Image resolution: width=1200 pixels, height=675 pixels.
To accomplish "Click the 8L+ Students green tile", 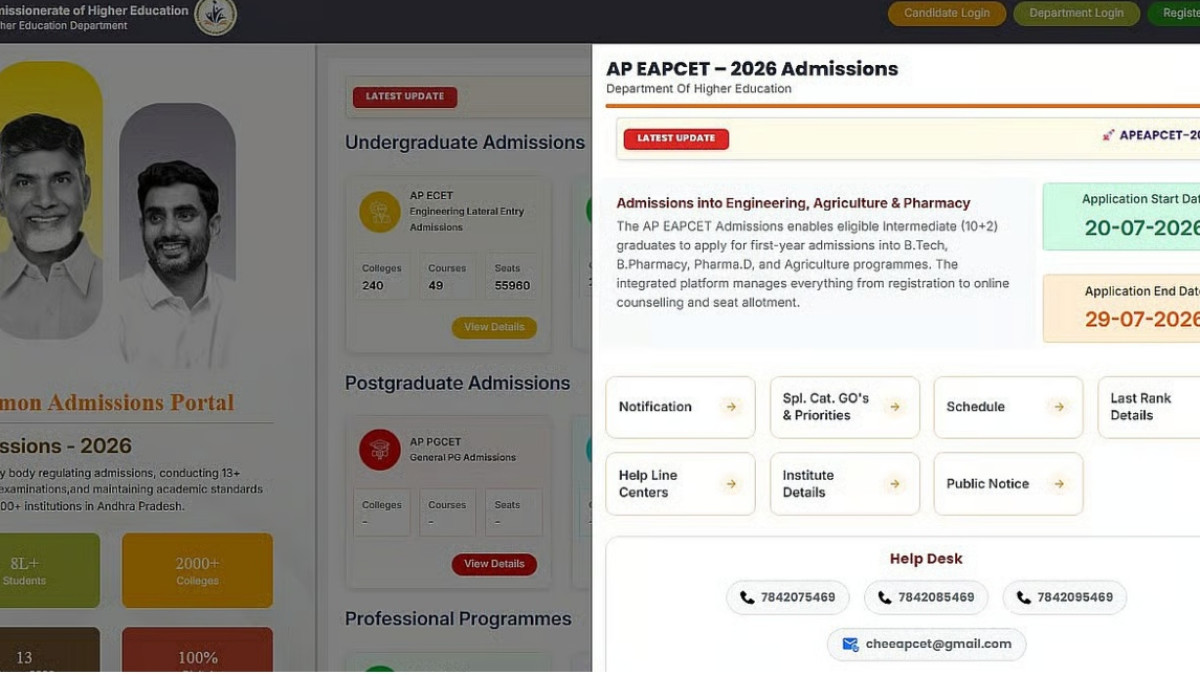I will 48,570.
